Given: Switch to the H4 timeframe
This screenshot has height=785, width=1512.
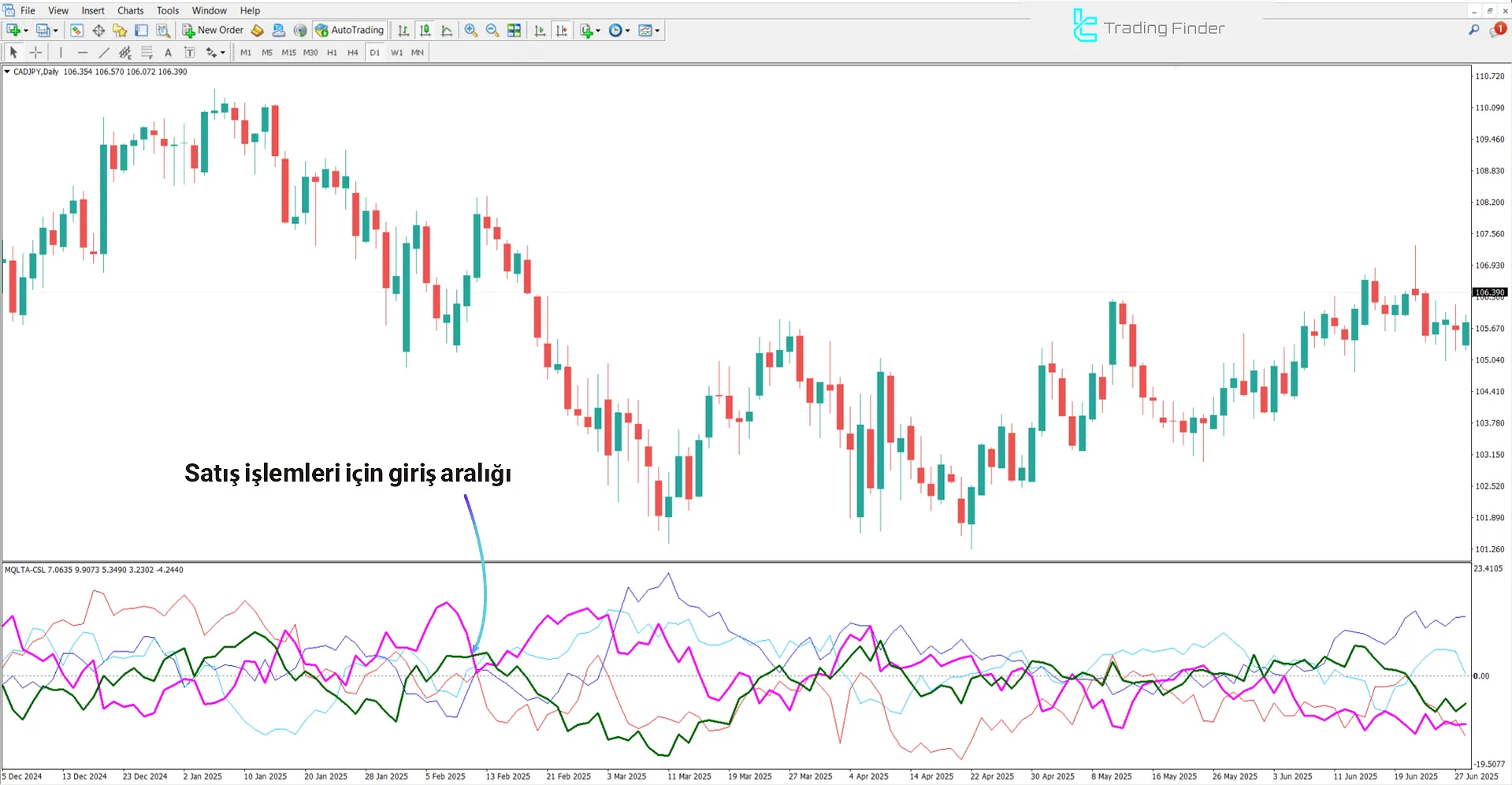Looking at the screenshot, I should [352, 52].
